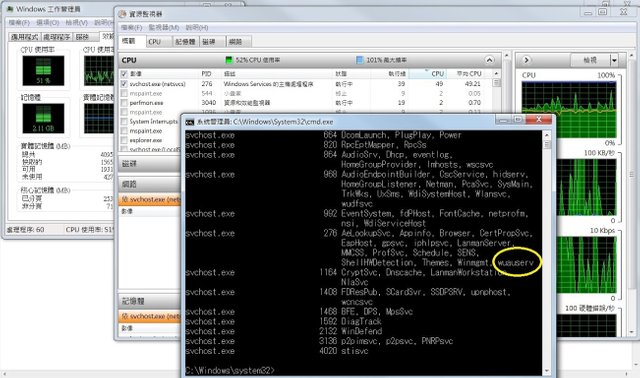640x378 pixels.
Task: Click the filter icon on the network svchost.exe row
Action: click(x=124, y=200)
